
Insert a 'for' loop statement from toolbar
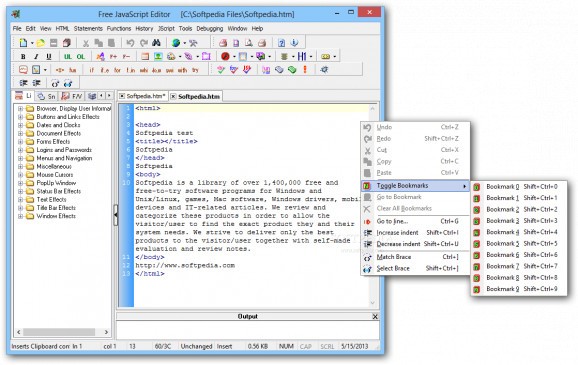pos(117,70)
